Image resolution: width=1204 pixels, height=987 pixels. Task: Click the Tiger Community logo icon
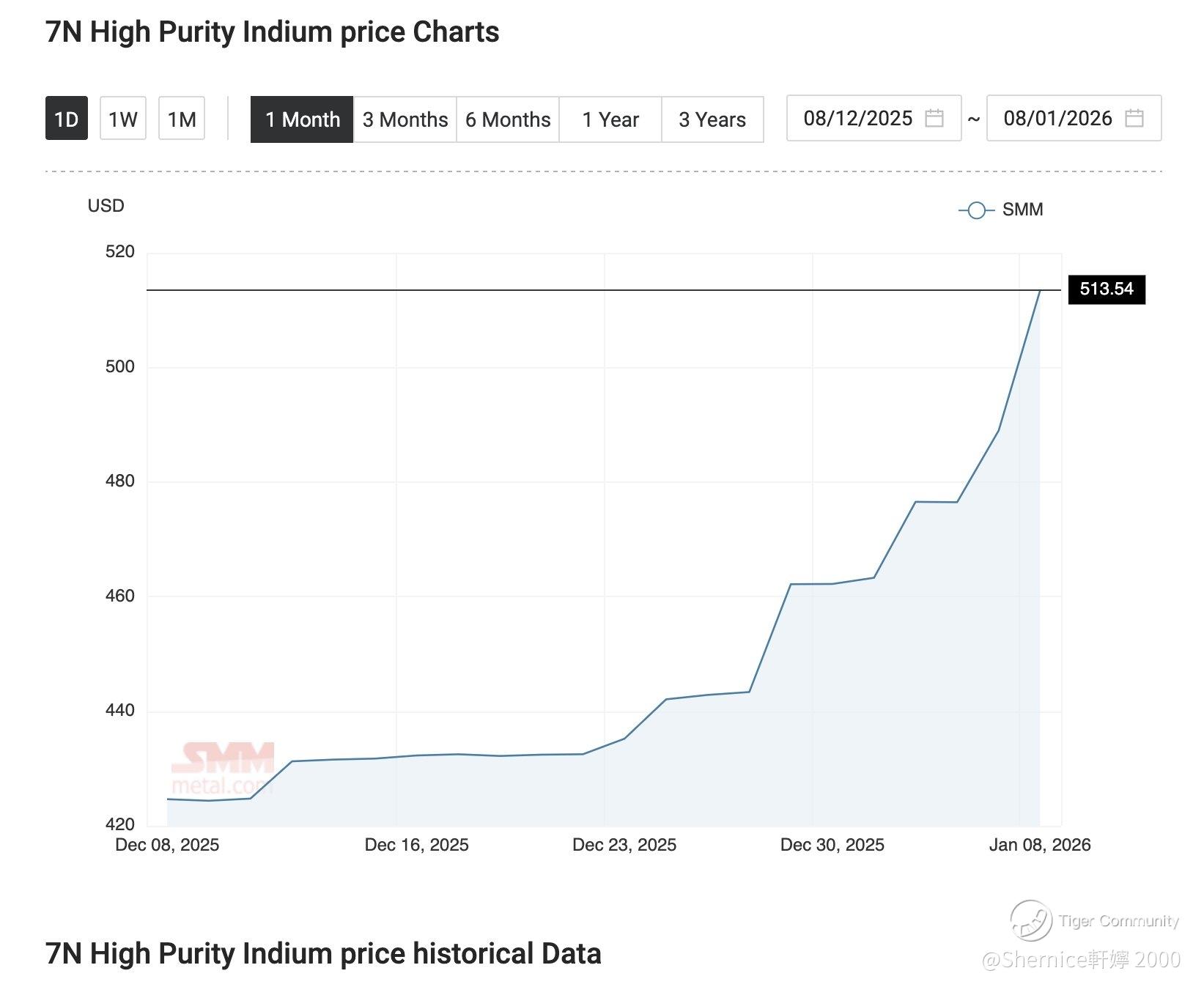coord(1030,920)
